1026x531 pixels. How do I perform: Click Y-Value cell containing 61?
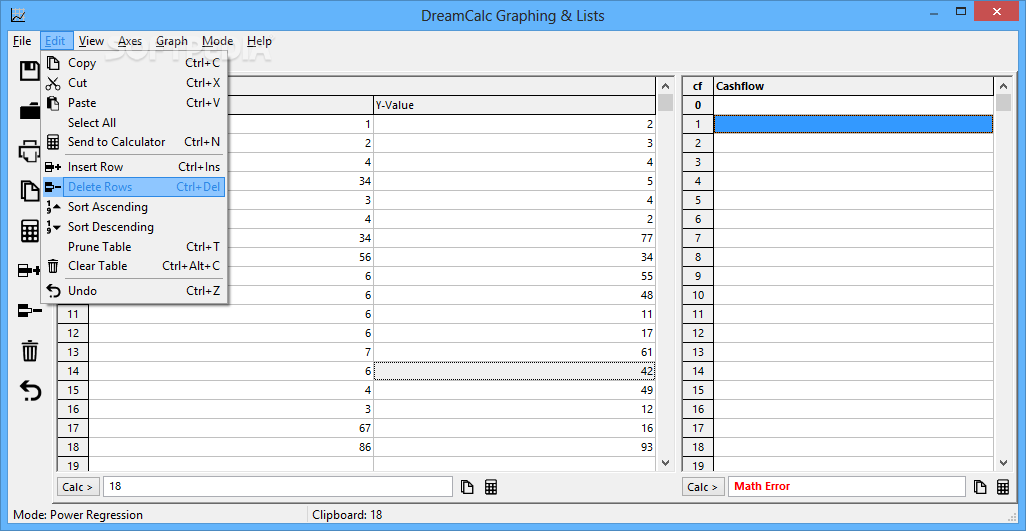514,352
